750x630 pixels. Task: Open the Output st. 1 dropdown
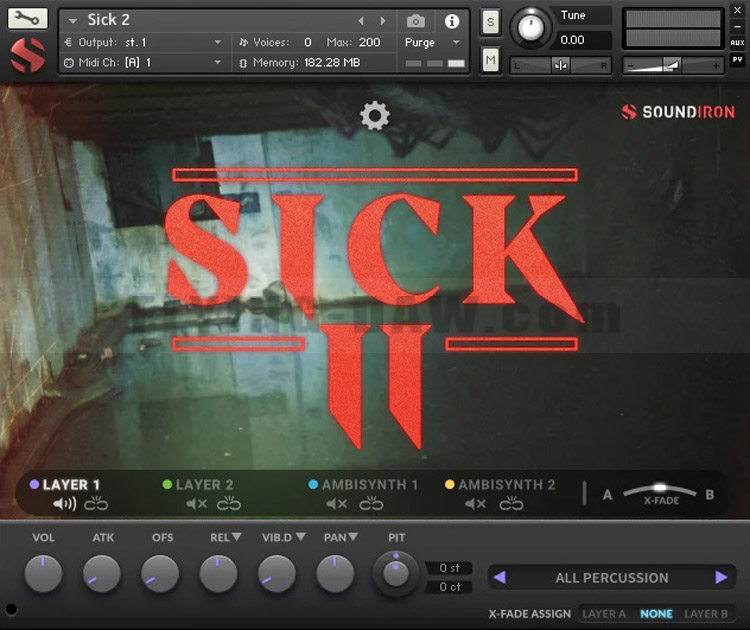(218, 43)
